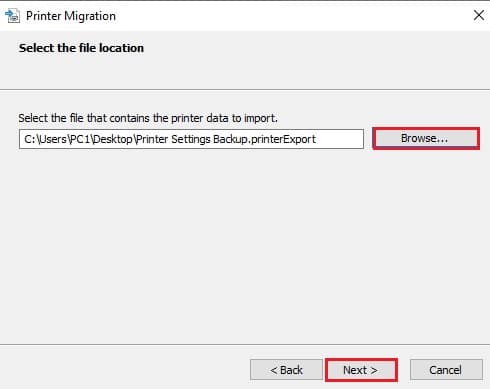Click the 'Users' segment of the path
The height and width of the screenshot is (389, 490).
pos(53,139)
